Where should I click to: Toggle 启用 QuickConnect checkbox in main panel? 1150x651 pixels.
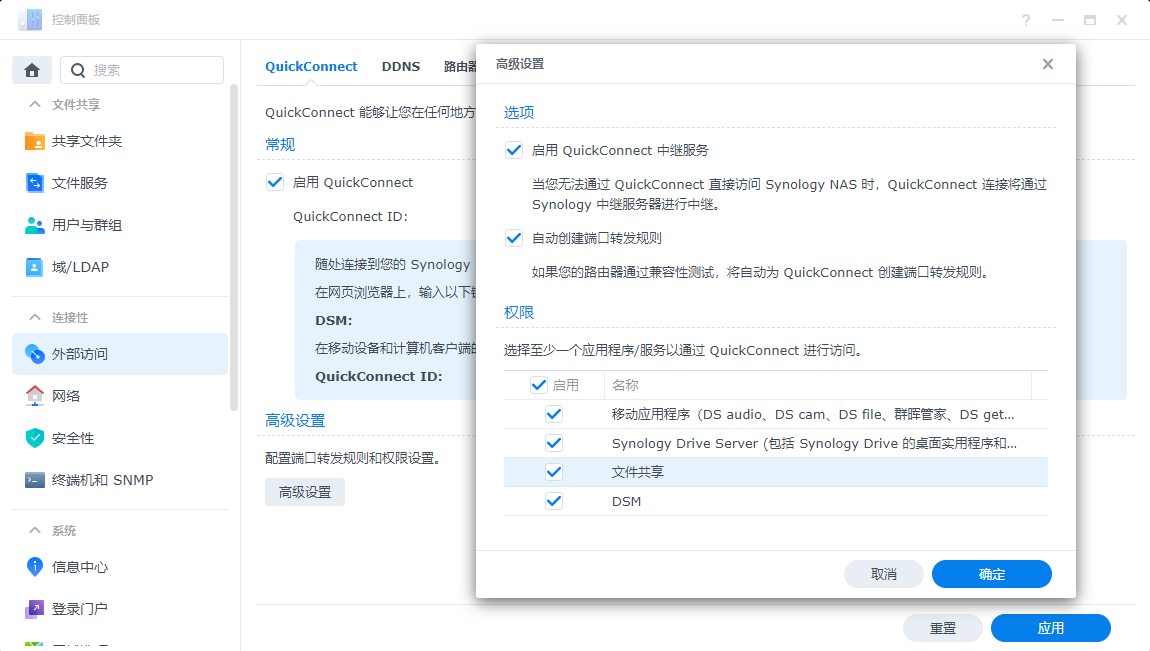point(275,183)
